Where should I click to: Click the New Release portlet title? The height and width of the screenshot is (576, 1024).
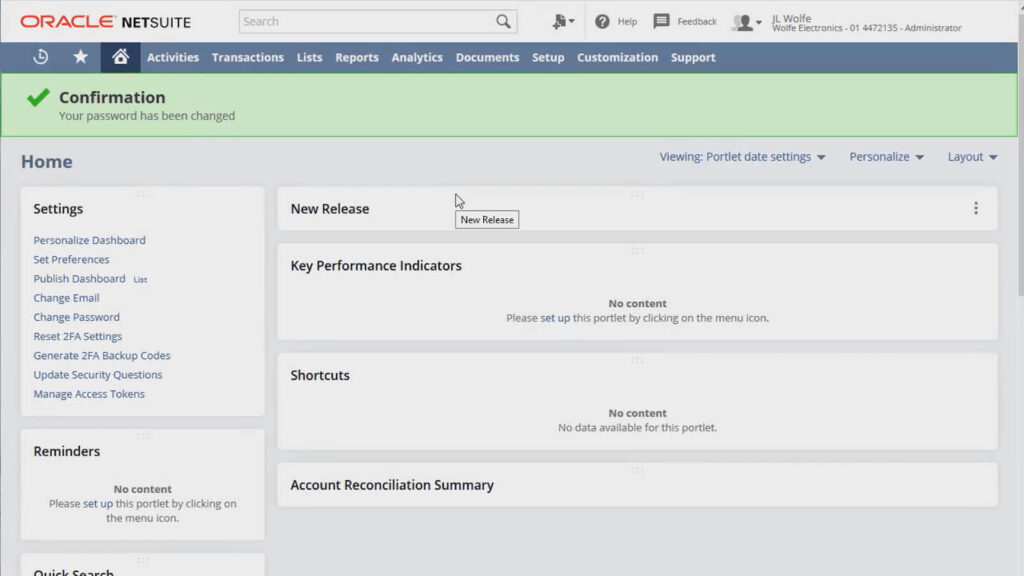[x=330, y=209]
